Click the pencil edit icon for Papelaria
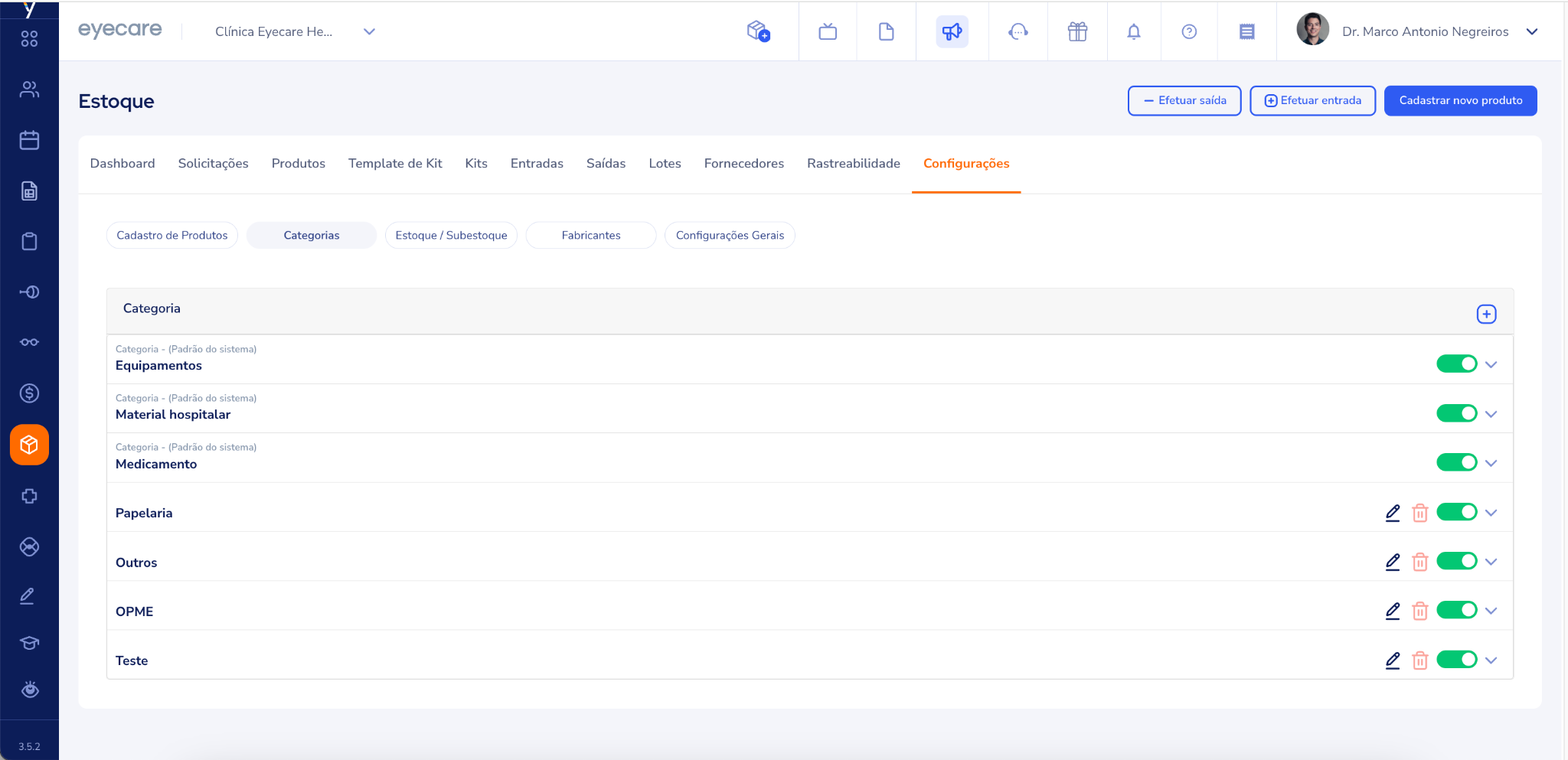 point(1393,513)
